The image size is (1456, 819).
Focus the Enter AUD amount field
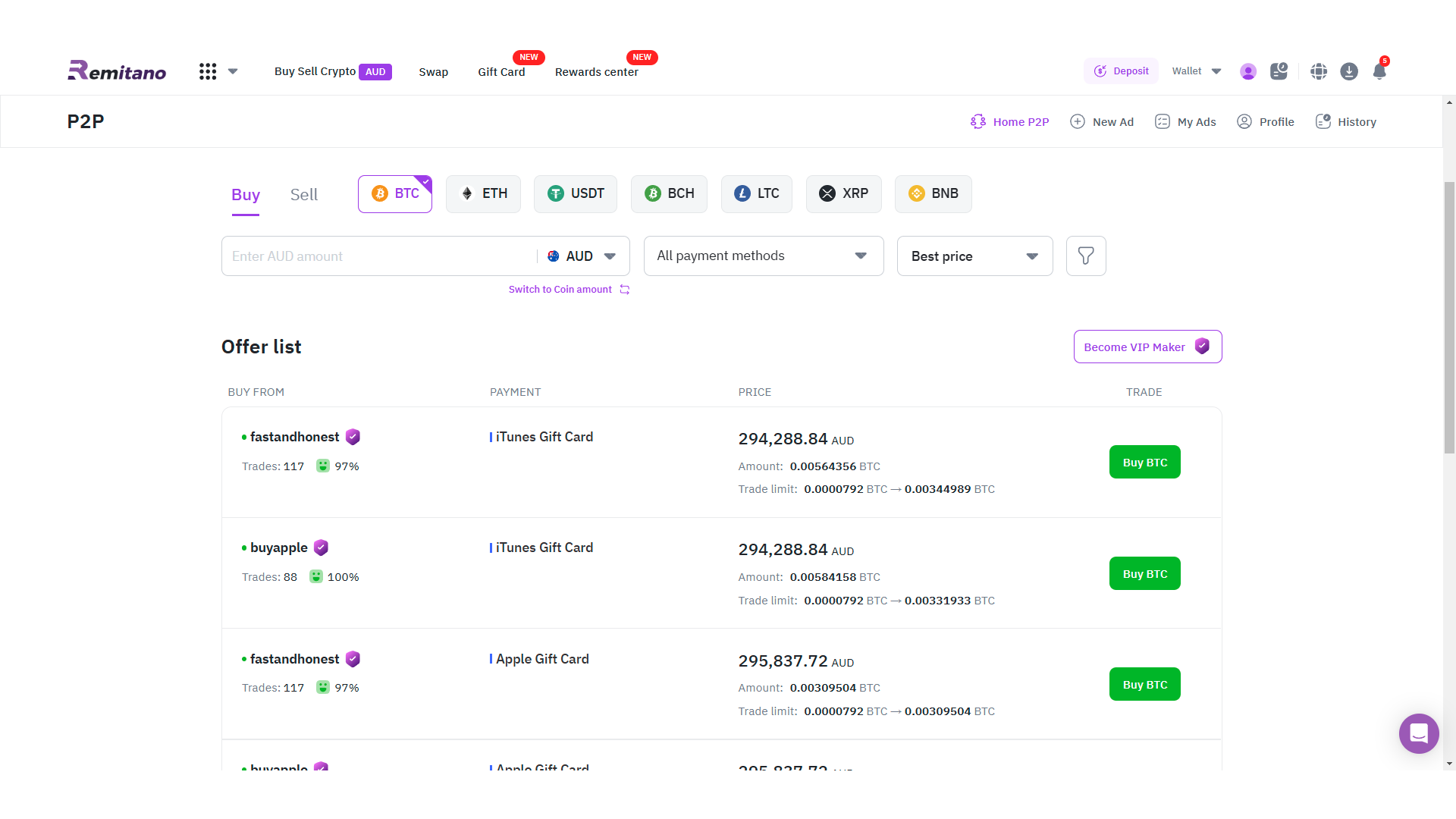[379, 256]
